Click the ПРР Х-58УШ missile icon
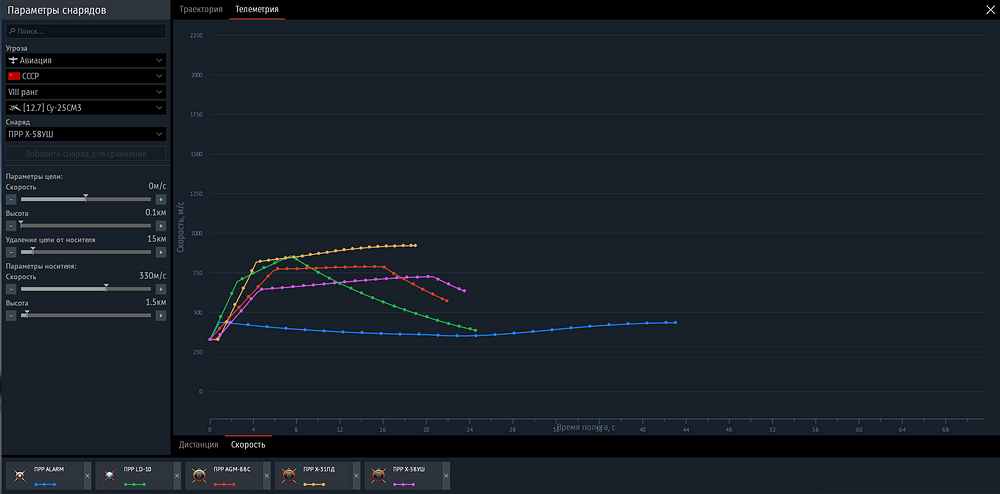 [x=379, y=476]
